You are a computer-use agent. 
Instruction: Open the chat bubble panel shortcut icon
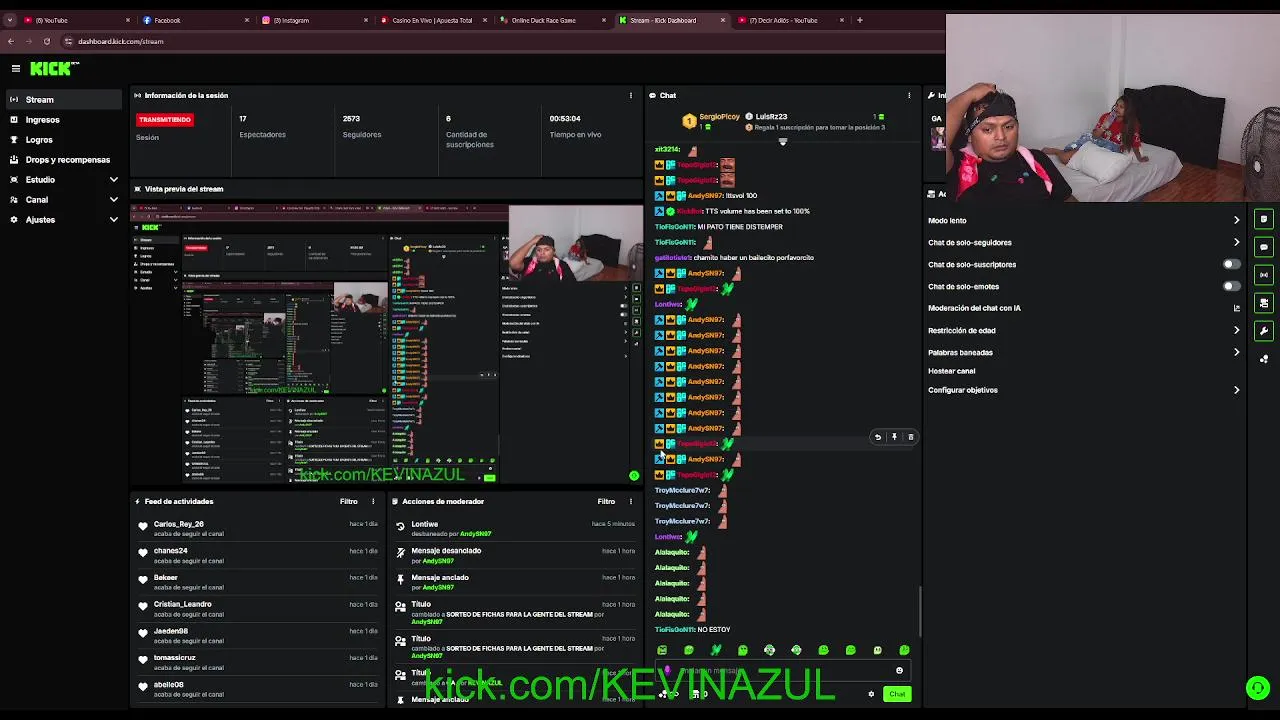(x=1264, y=247)
